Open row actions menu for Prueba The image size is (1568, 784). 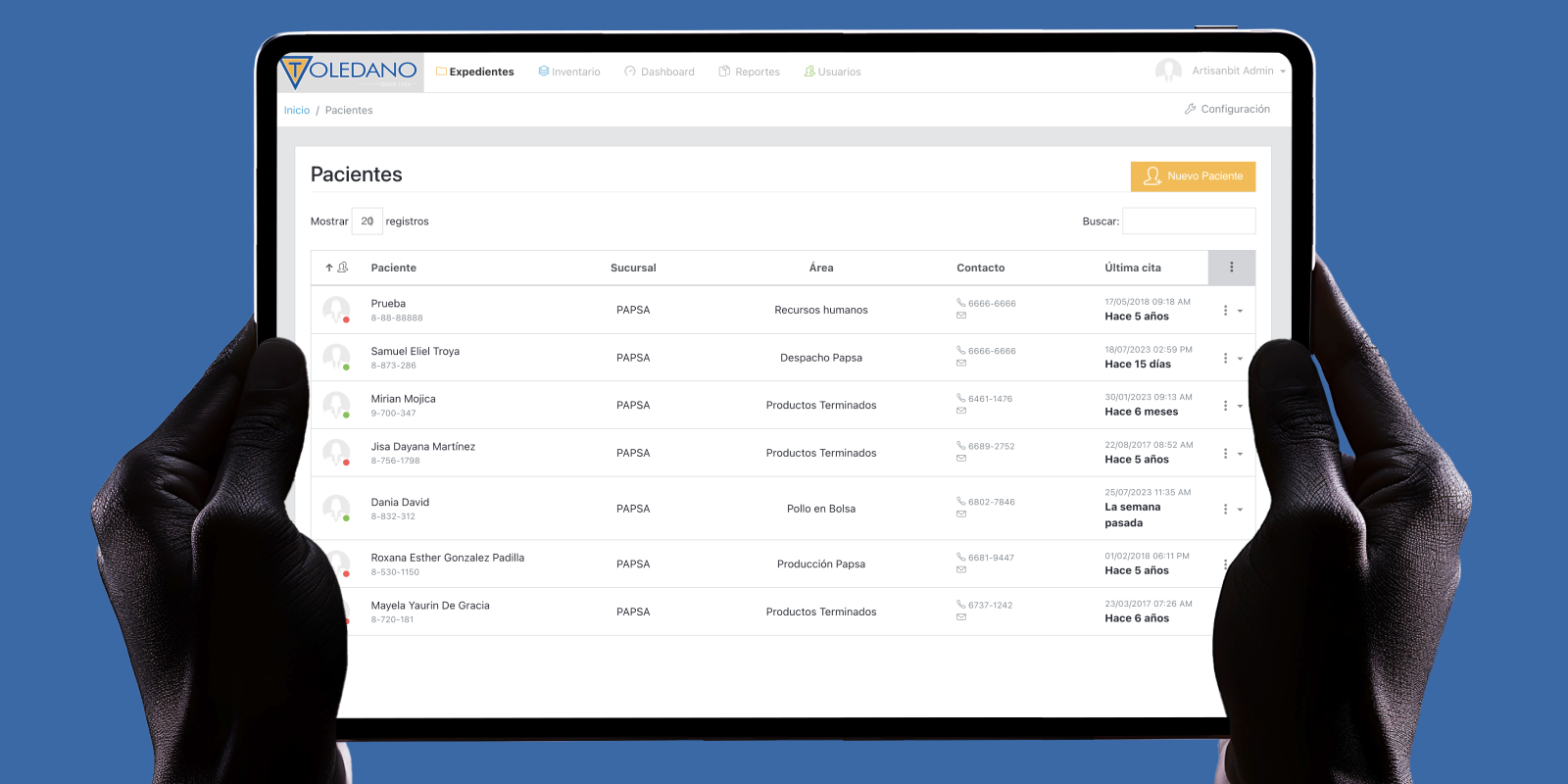[x=1232, y=311]
